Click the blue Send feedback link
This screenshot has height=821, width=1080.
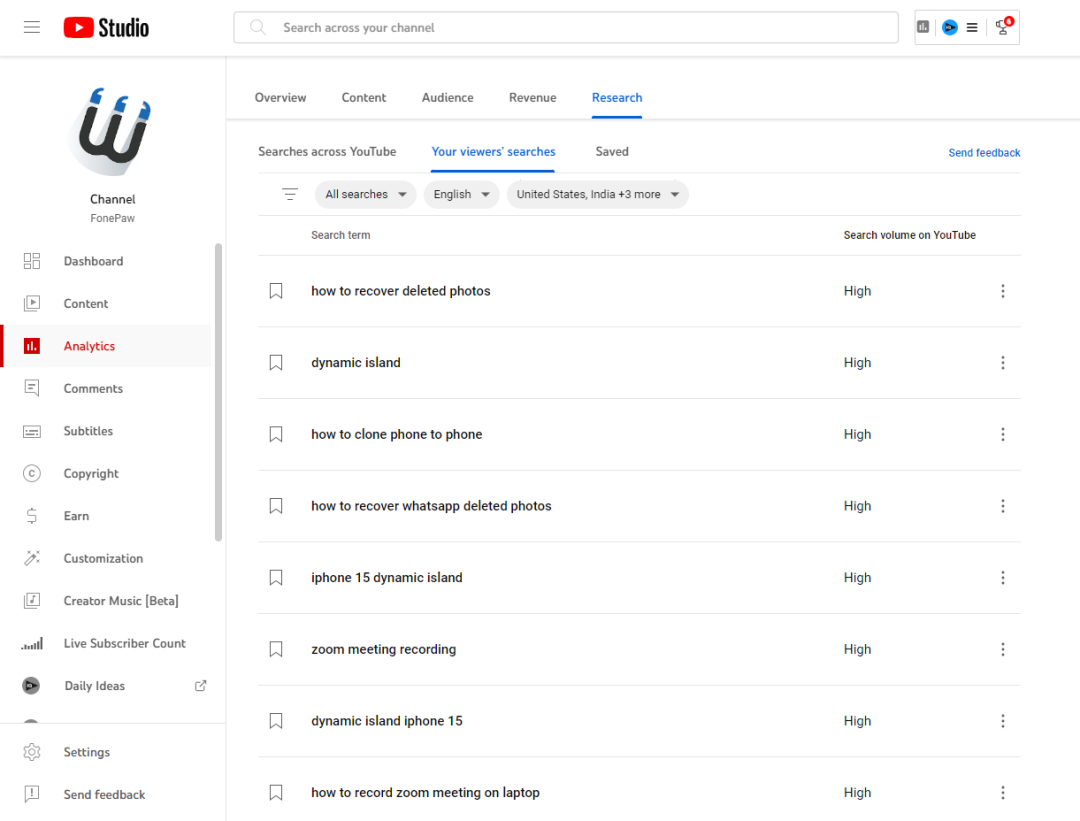click(984, 153)
